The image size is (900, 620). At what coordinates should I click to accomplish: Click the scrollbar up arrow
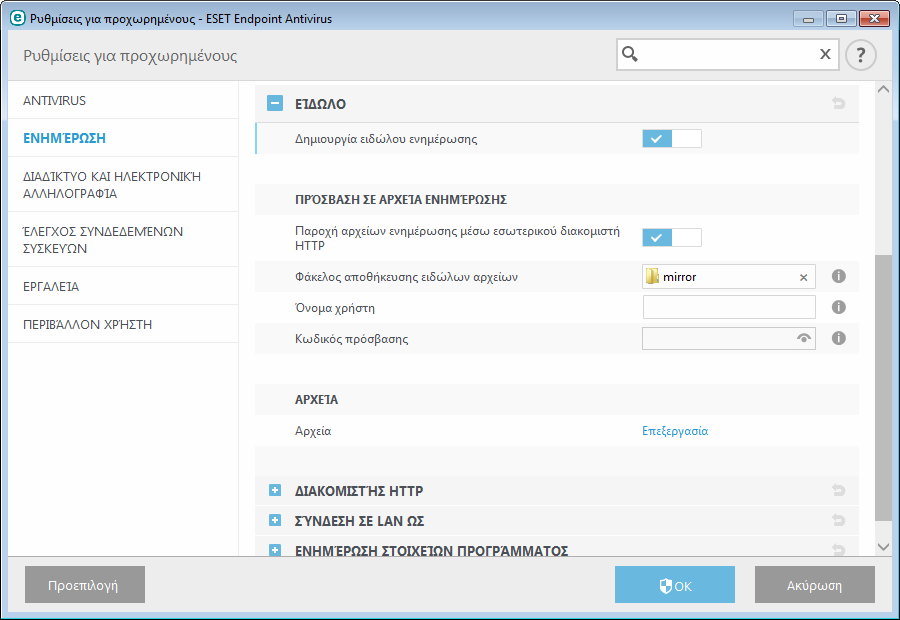(883, 90)
